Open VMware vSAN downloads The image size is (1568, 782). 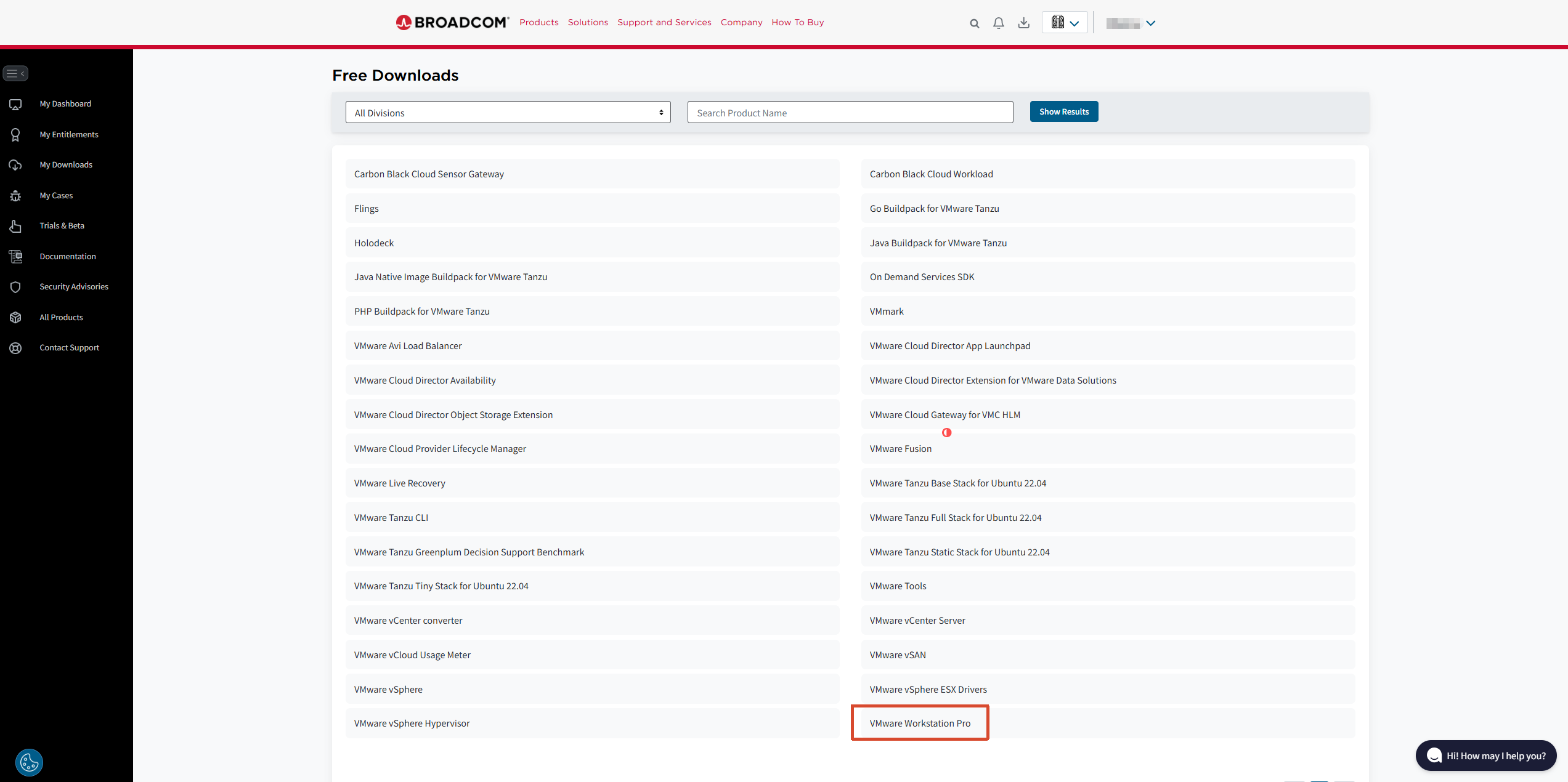(x=1108, y=655)
